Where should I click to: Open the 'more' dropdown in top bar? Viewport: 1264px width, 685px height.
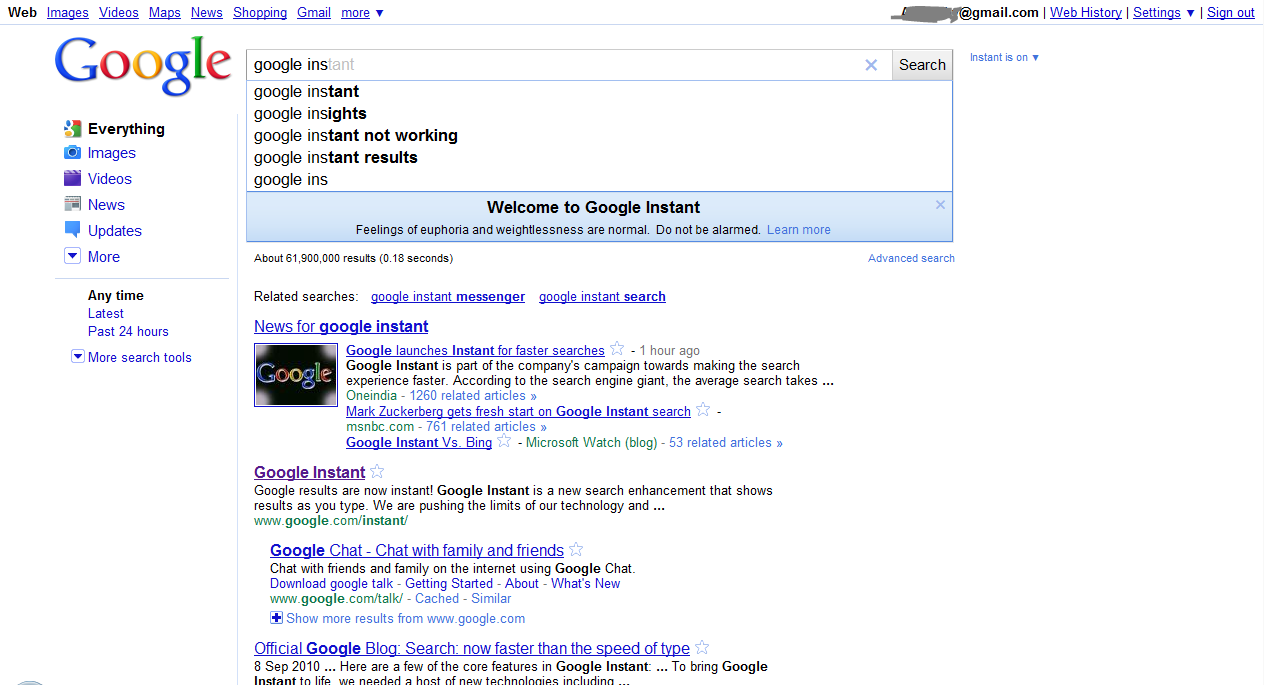[362, 13]
